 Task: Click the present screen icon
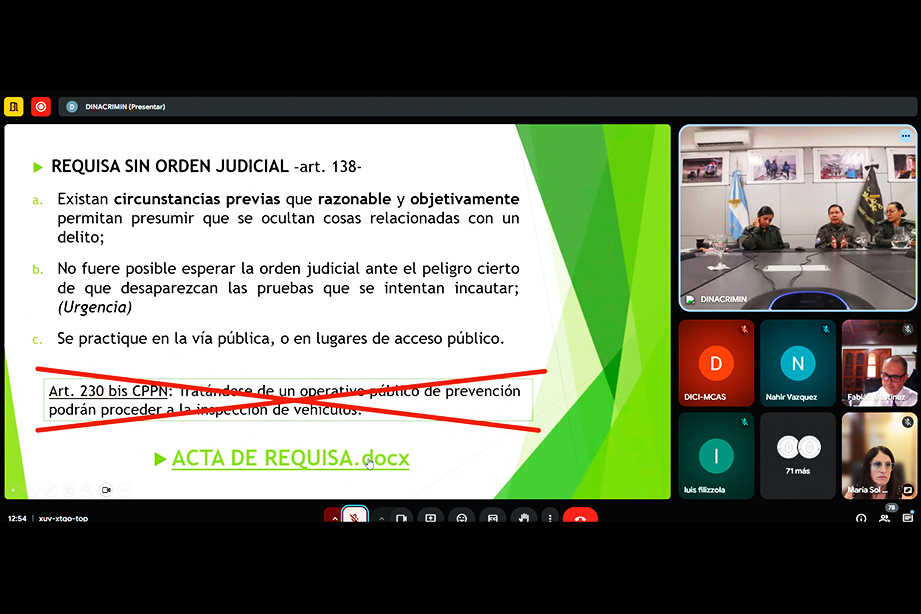431,518
